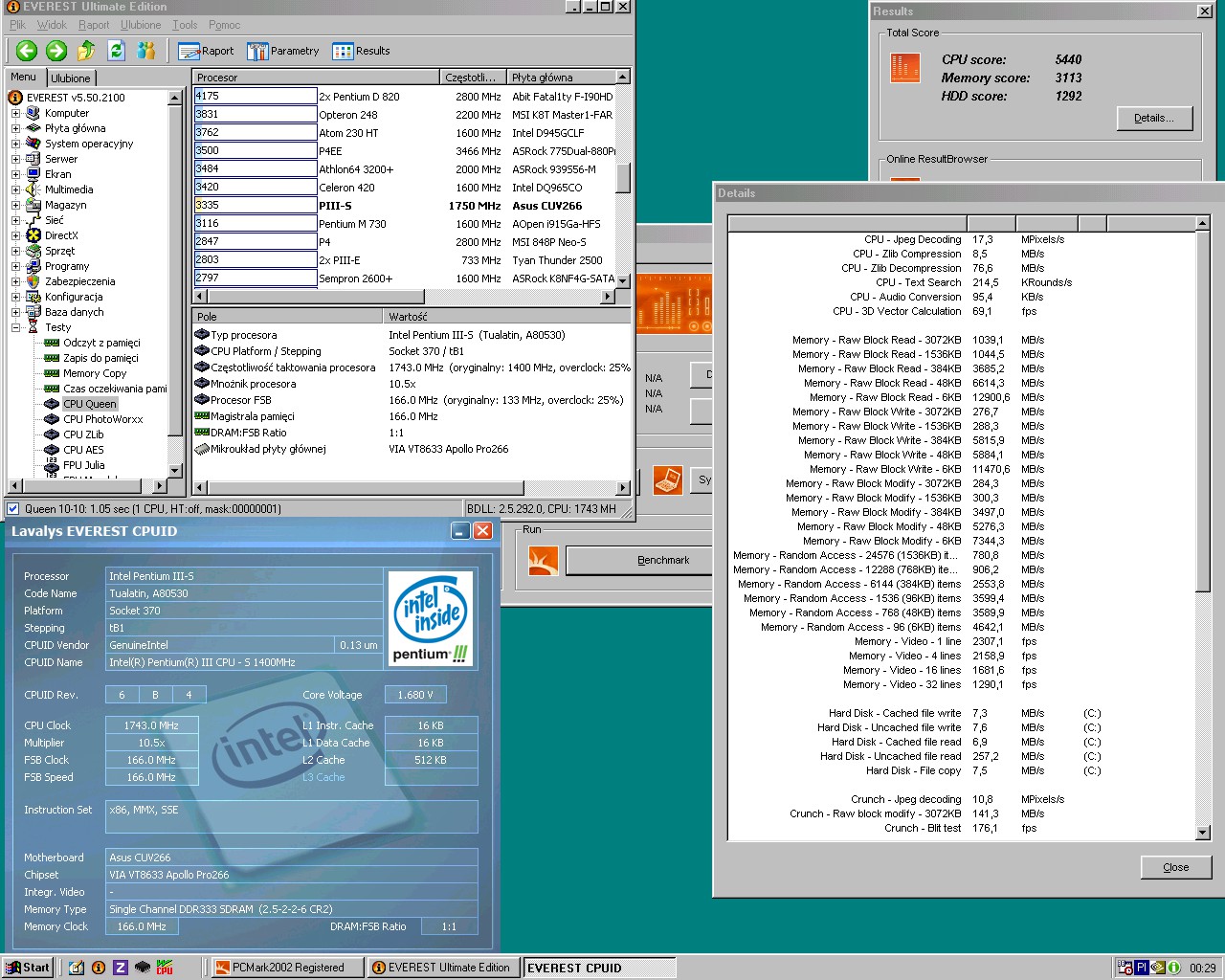This screenshot has height=980, width=1225.
Task: Select the Multimedia speaker icon in the tree
Action: coord(33,189)
